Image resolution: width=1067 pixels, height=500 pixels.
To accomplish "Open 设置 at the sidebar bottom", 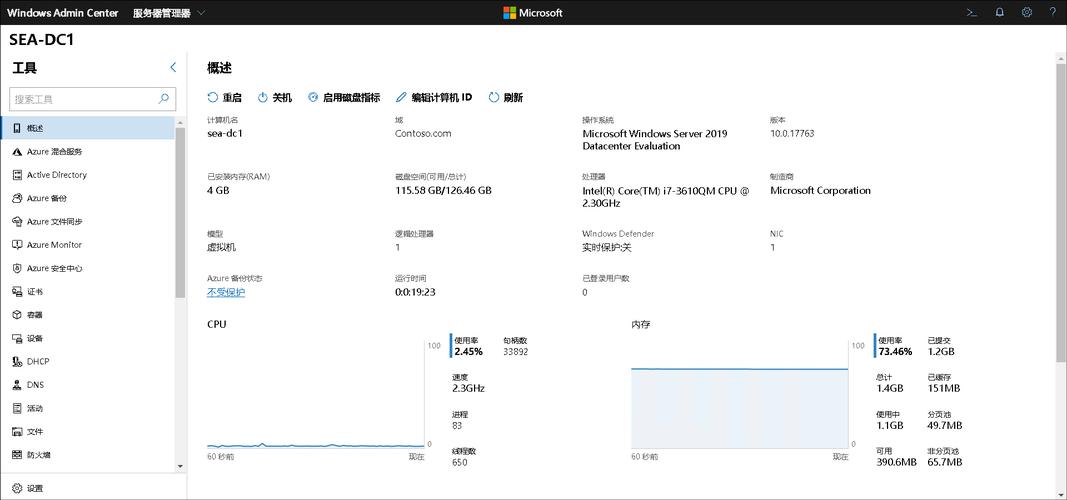I will [27, 488].
